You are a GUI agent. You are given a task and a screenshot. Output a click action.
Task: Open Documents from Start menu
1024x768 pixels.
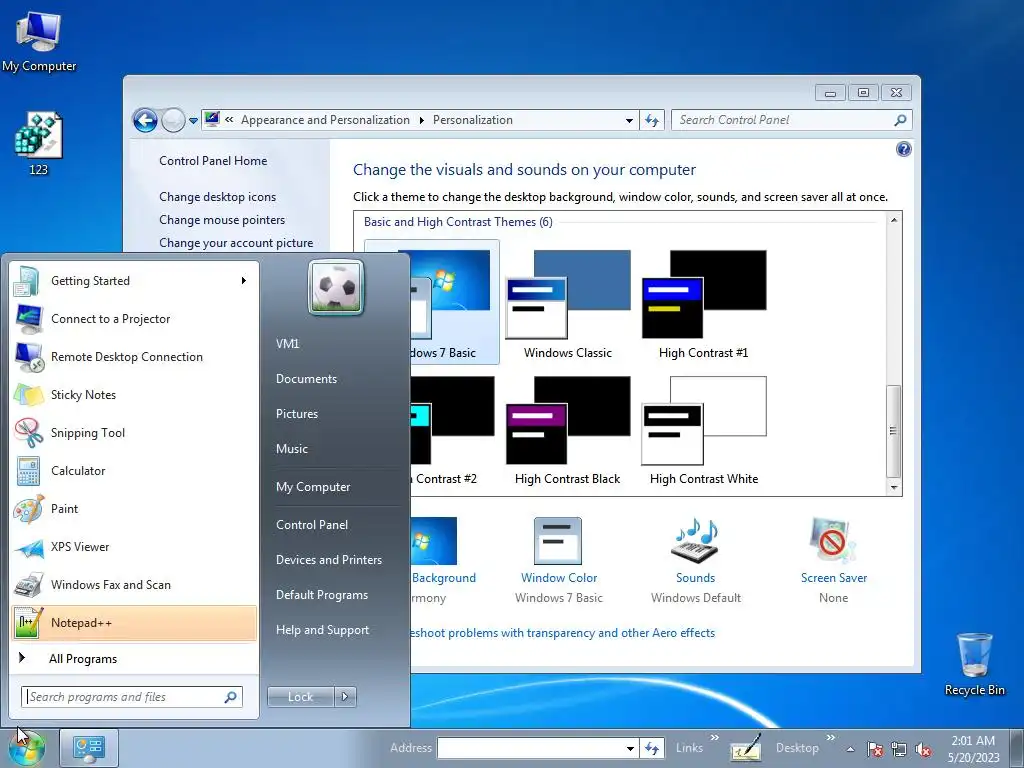point(306,379)
